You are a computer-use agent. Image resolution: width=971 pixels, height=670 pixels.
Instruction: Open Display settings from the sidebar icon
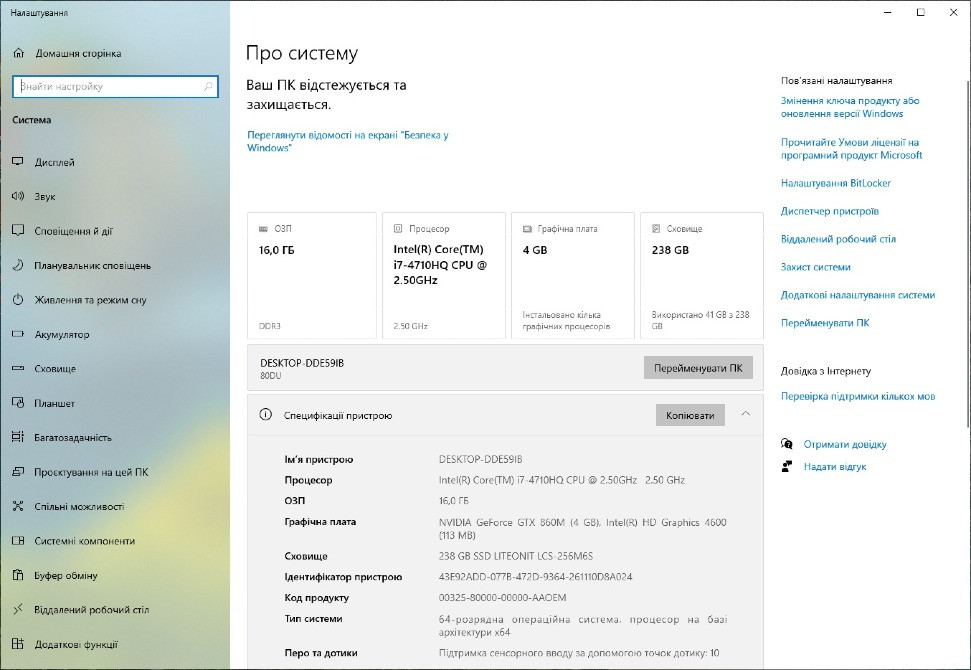click(x=20, y=161)
